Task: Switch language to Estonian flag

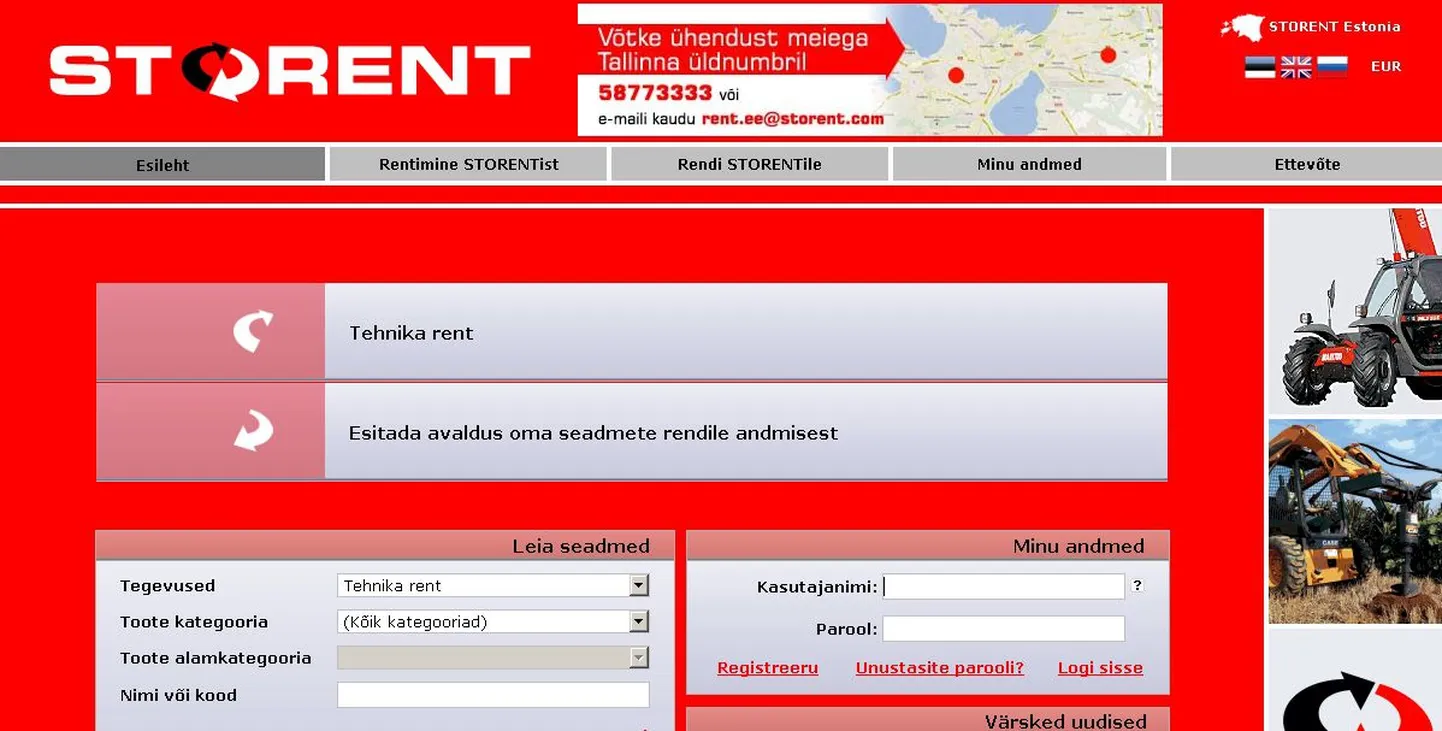Action: 1260,67
